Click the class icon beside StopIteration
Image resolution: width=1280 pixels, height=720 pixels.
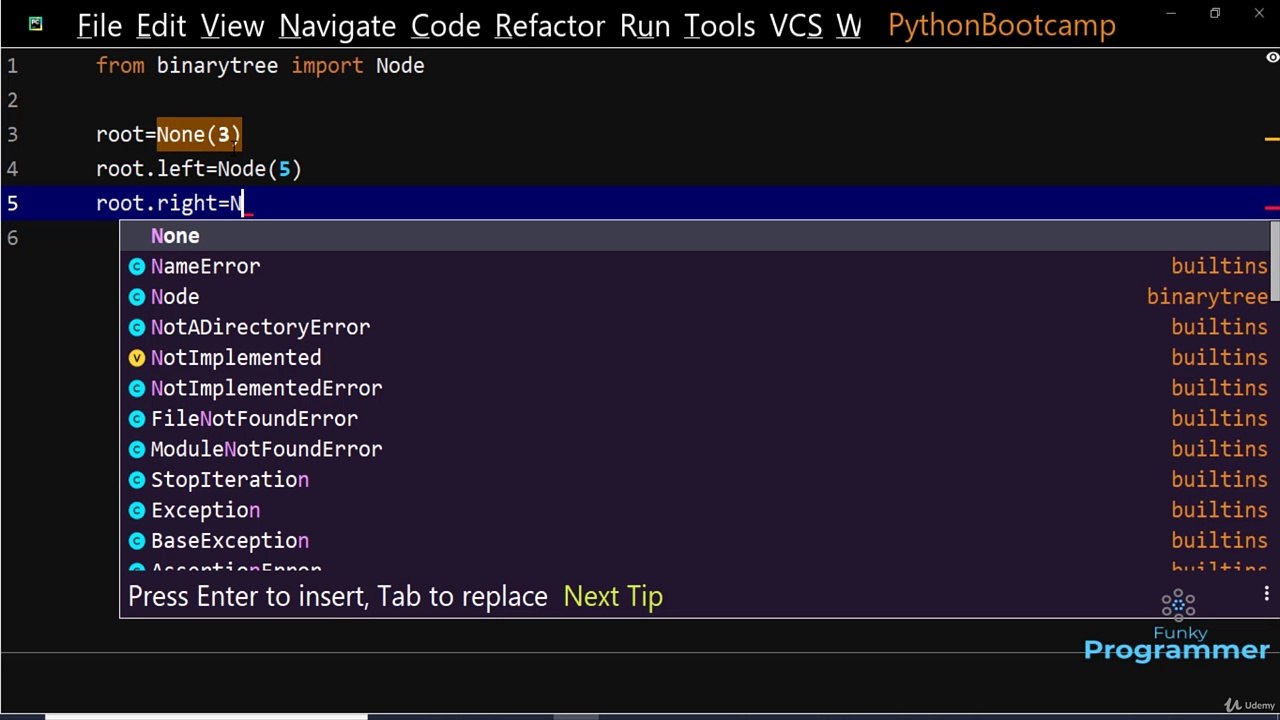[x=137, y=480]
